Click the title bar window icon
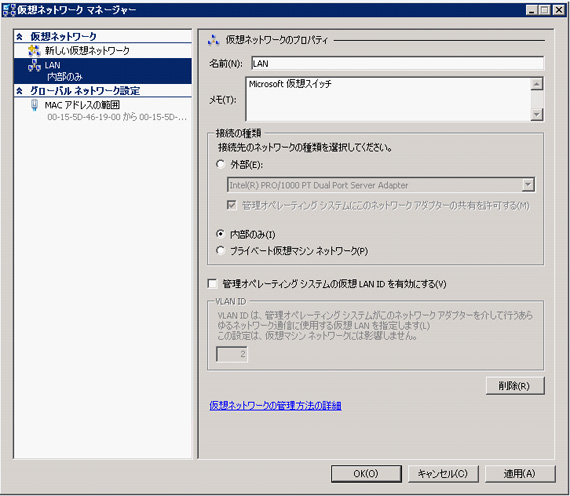 click(x=8, y=10)
